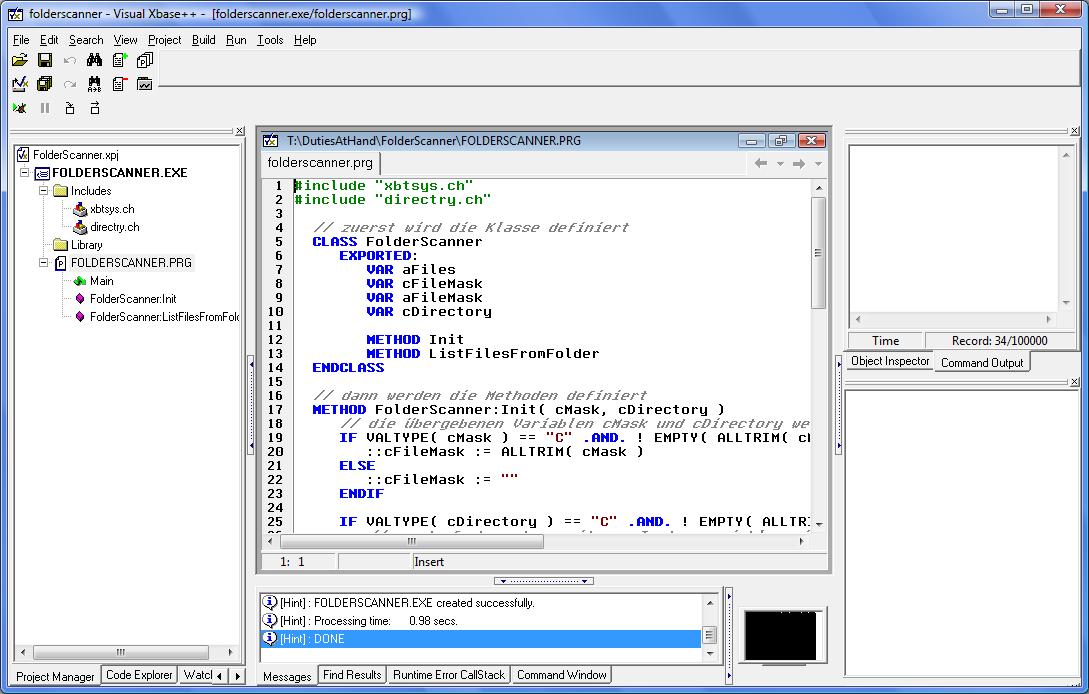Screen dimensions: 1089x694
Task: Click the xbtsys.ch include file icon
Action: coord(80,209)
